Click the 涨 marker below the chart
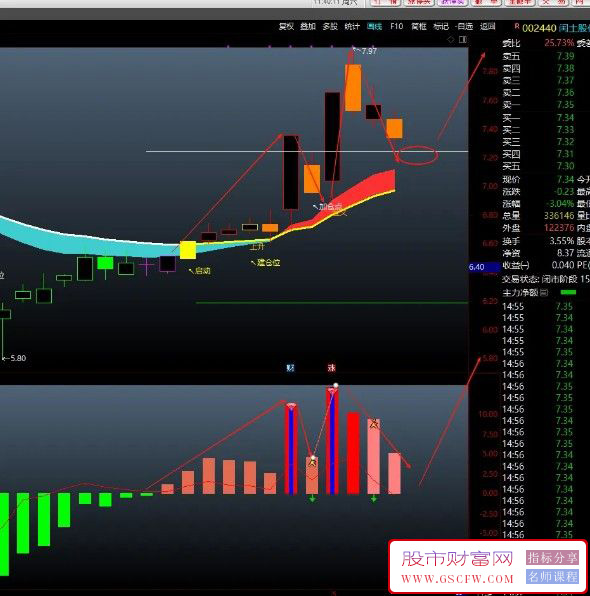590x596 pixels. 331,368
